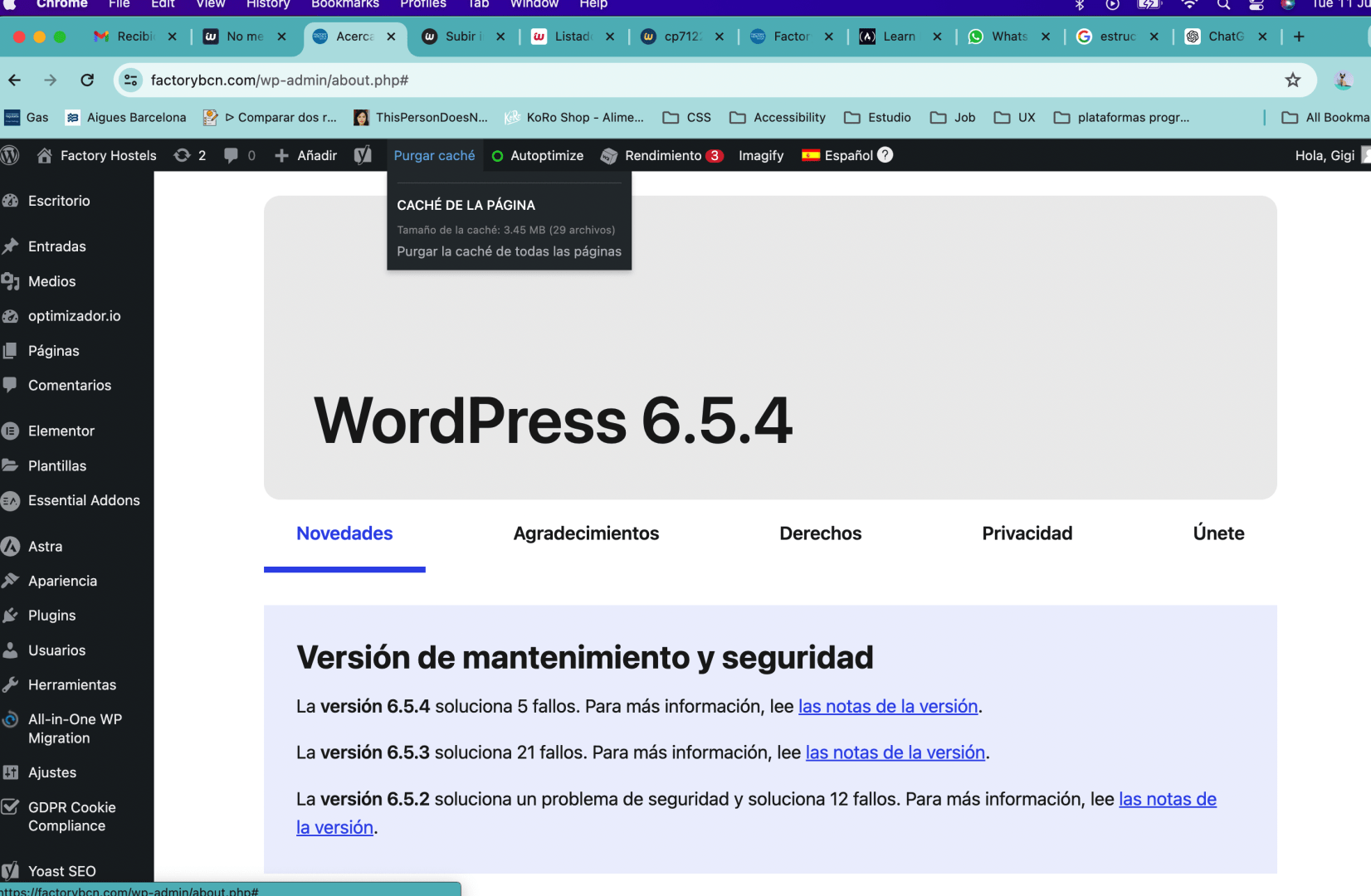Switch to Privacidad tab

coord(1027,533)
